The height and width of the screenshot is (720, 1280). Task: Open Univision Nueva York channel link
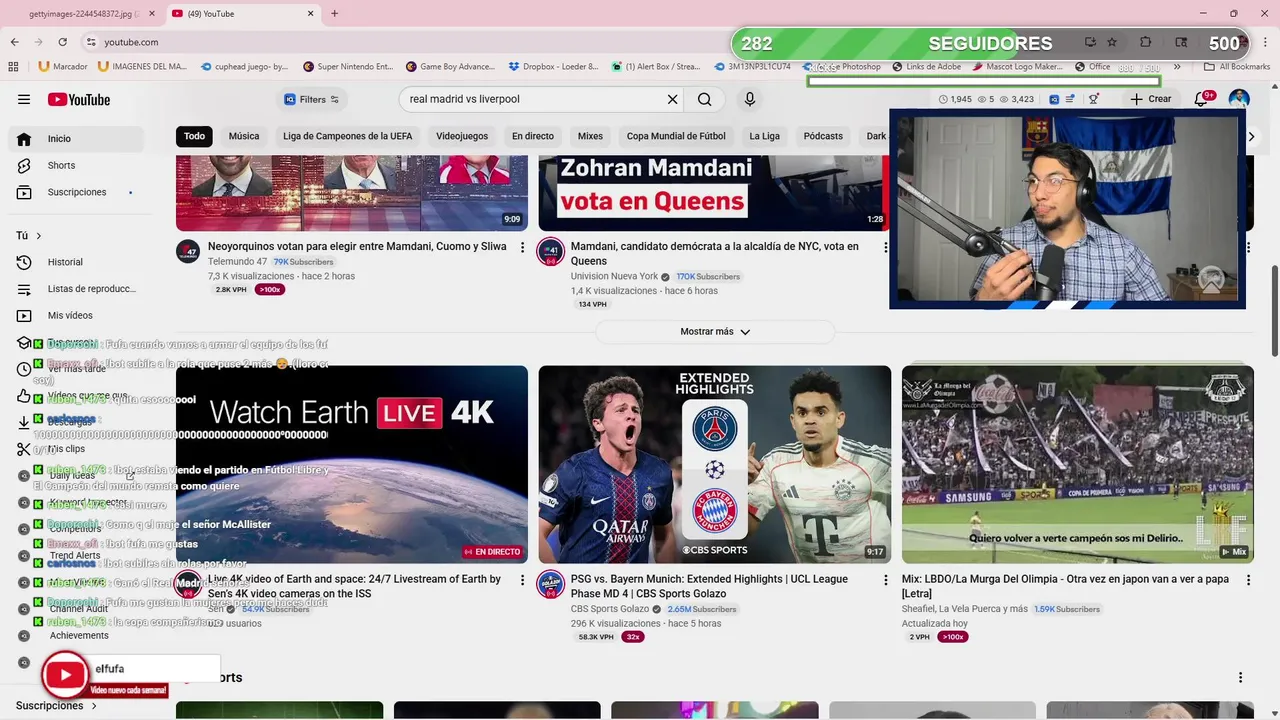pos(614,276)
